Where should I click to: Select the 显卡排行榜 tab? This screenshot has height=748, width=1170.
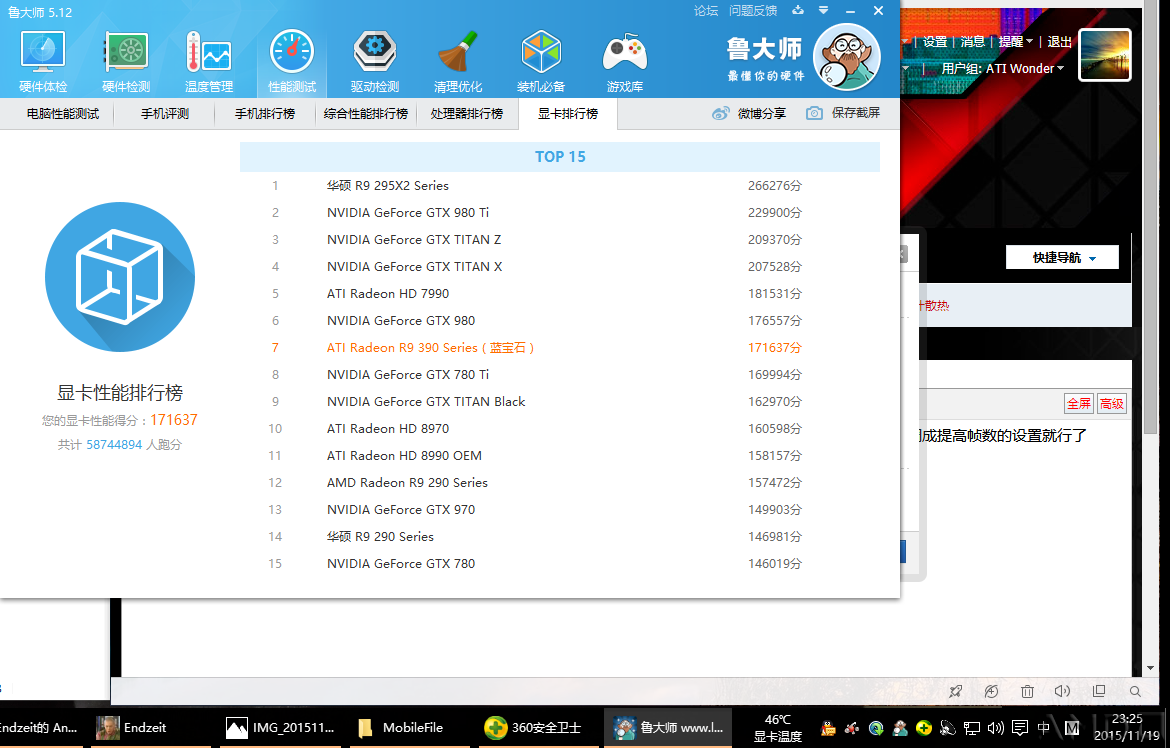(x=568, y=113)
